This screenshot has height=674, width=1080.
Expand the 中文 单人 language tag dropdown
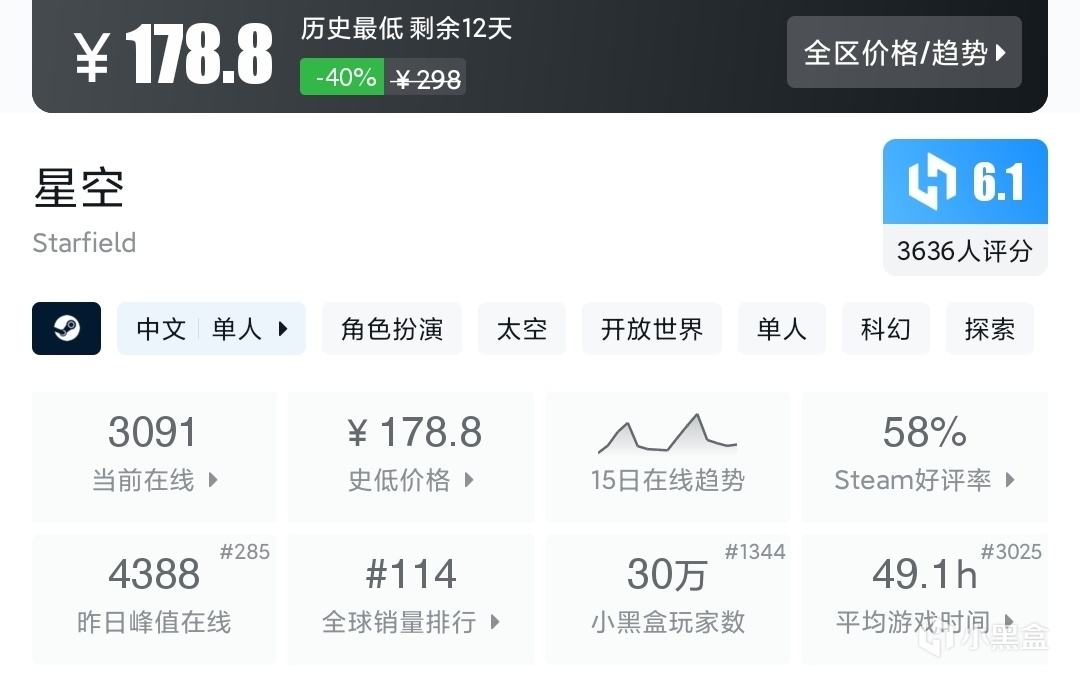click(x=211, y=328)
